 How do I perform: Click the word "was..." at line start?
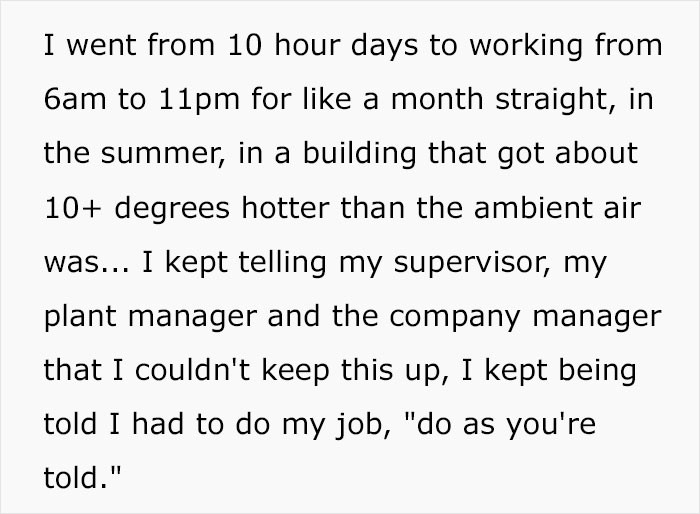click(86, 263)
